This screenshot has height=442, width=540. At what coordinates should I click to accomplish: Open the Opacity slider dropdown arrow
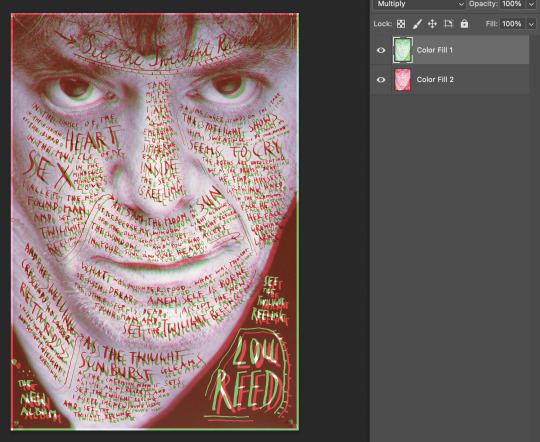pos(531,4)
